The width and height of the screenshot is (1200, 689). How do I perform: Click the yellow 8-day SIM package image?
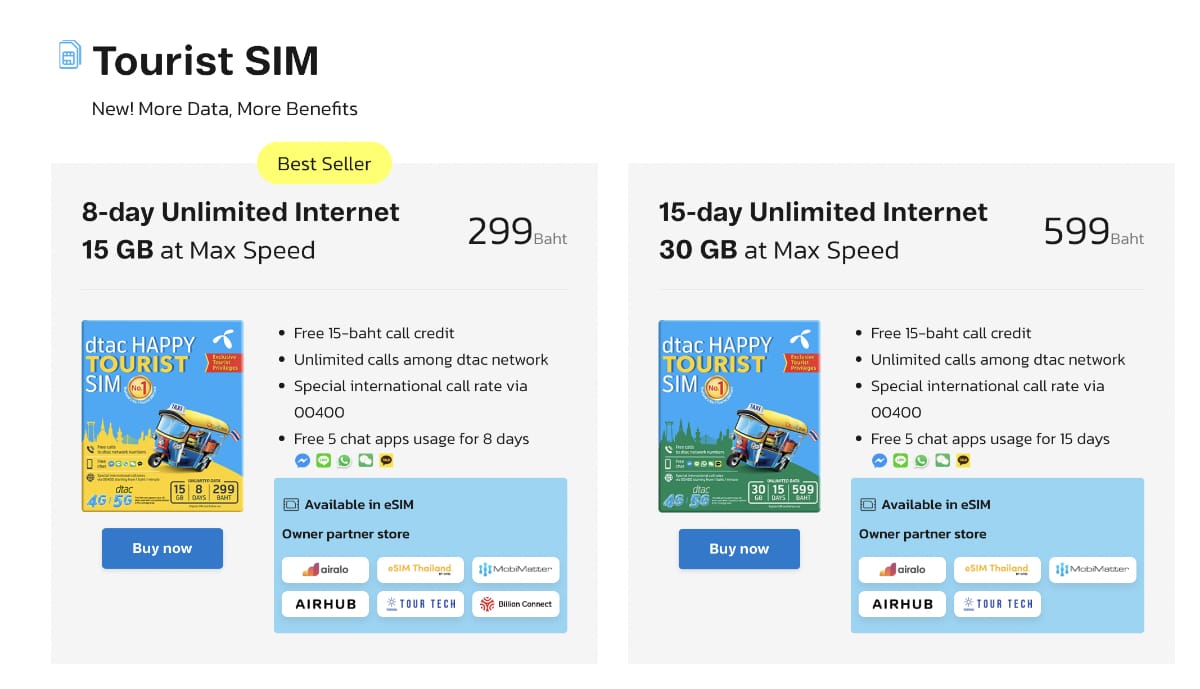[x=162, y=416]
